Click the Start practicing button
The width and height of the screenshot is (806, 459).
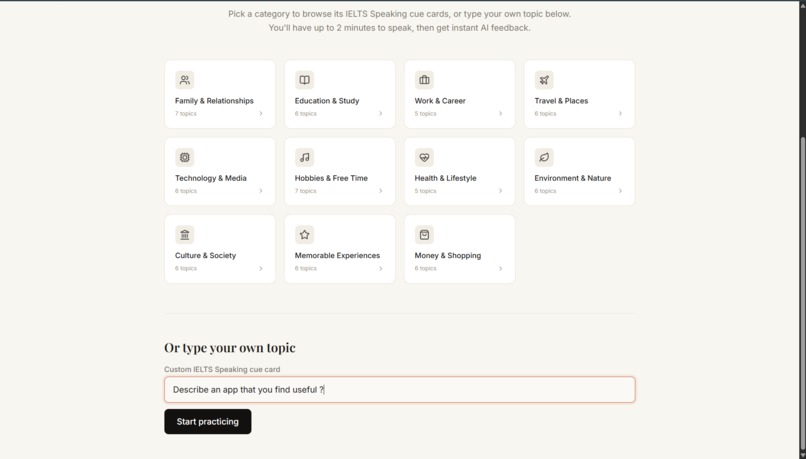(208, 421)
